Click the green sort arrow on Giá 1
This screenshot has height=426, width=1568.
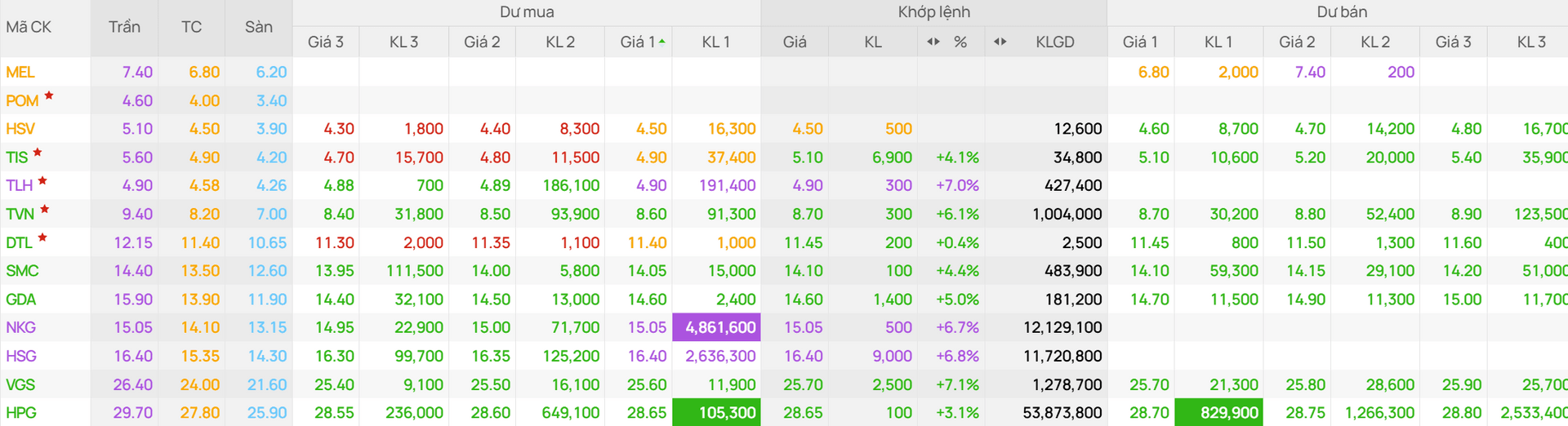pyautogui.click(x=661, y=41)
